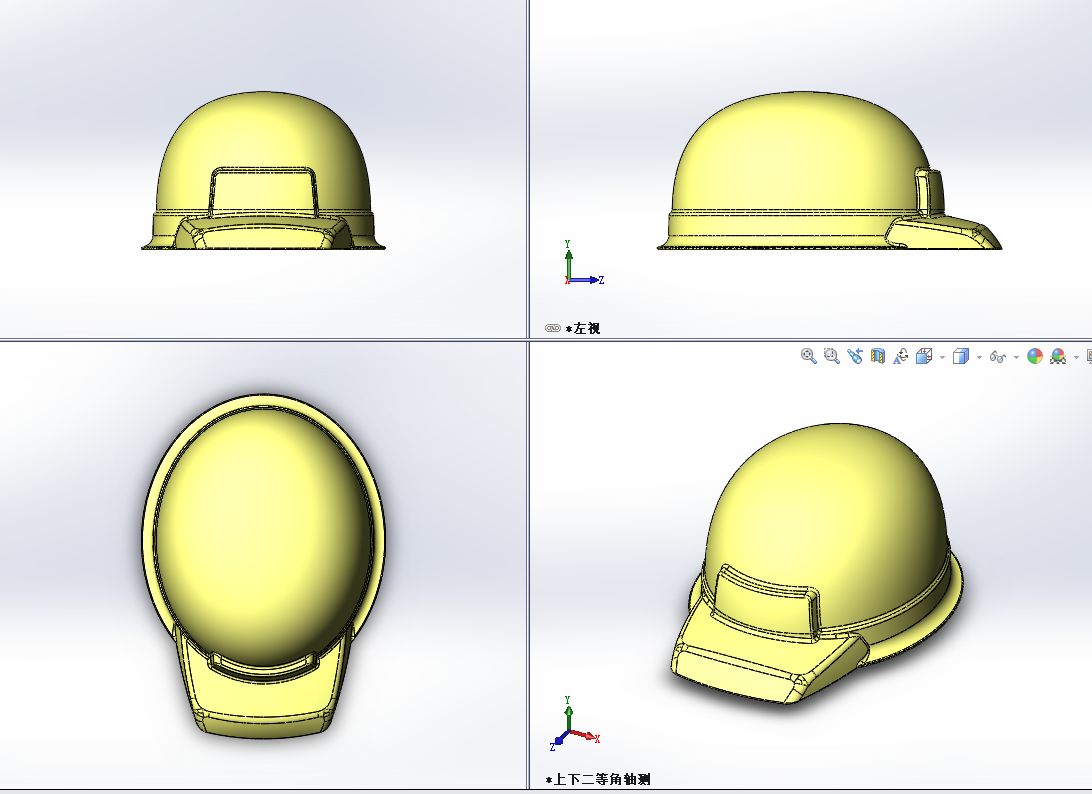Click the Hide/Show Items glasses icon
Screen dimensions: 1092x794
pyautogui.click(x=996, y=356)
